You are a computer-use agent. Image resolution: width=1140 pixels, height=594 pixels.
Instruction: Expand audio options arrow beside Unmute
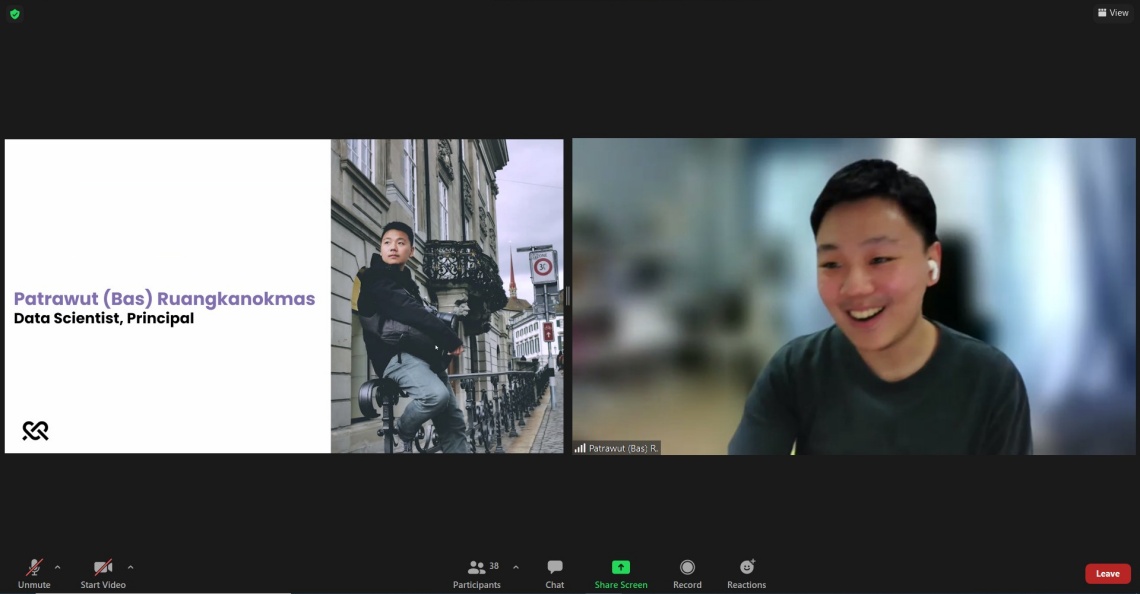57,567
